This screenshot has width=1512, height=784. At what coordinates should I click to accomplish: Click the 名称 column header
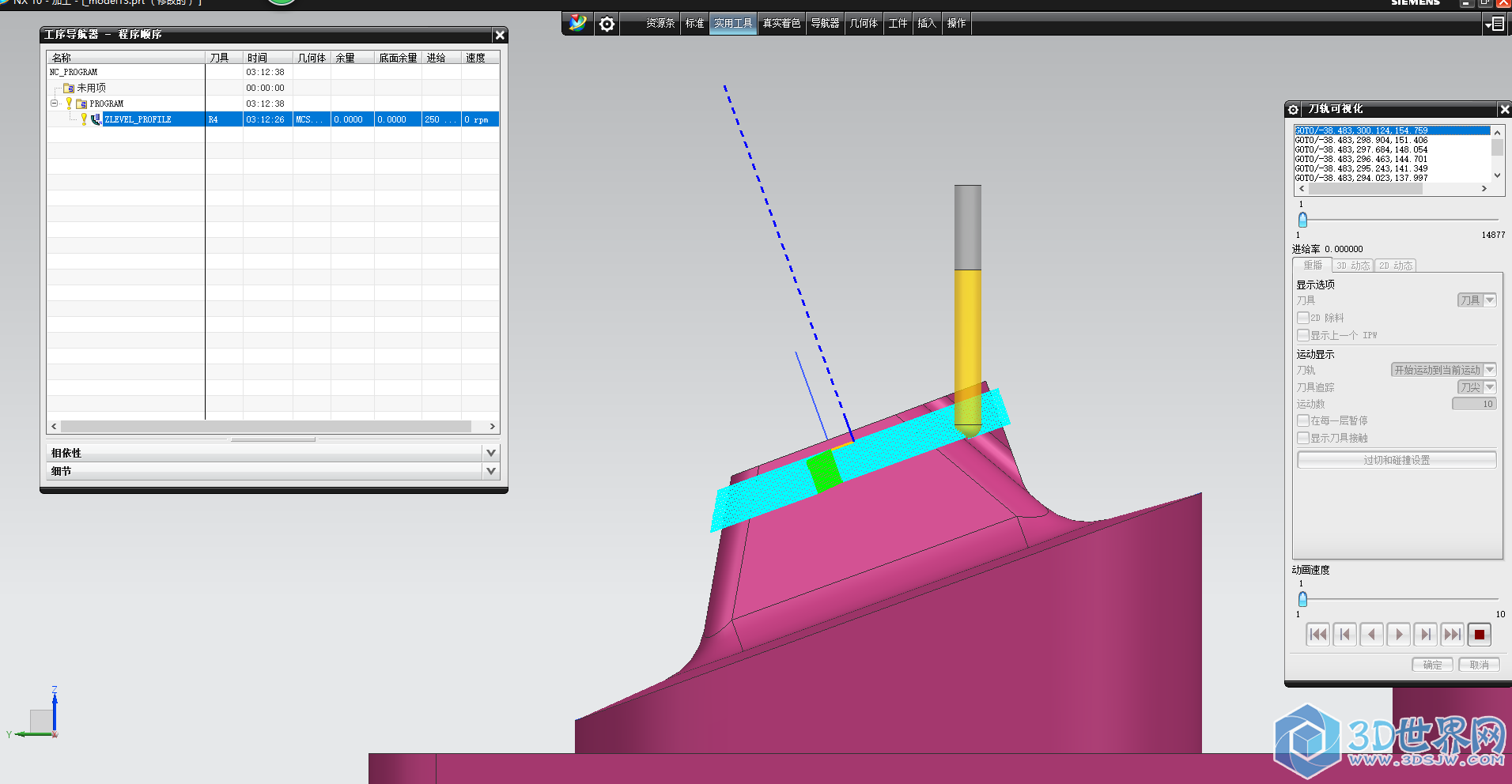127,58
